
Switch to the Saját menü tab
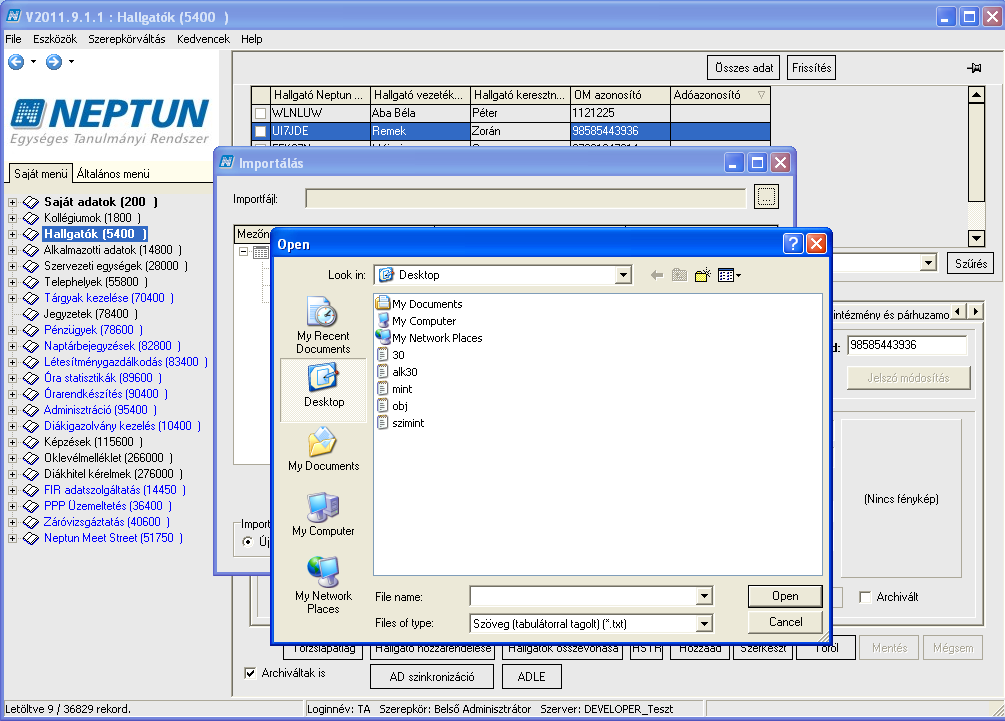40,174
